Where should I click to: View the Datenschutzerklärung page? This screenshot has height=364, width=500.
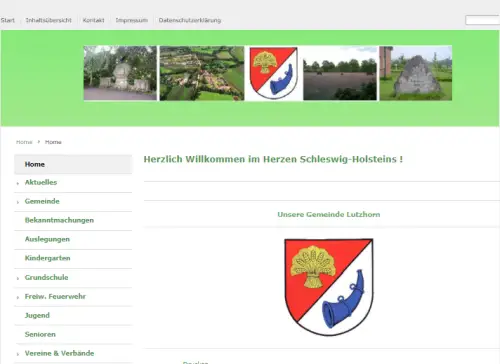(x=190, y=20)
